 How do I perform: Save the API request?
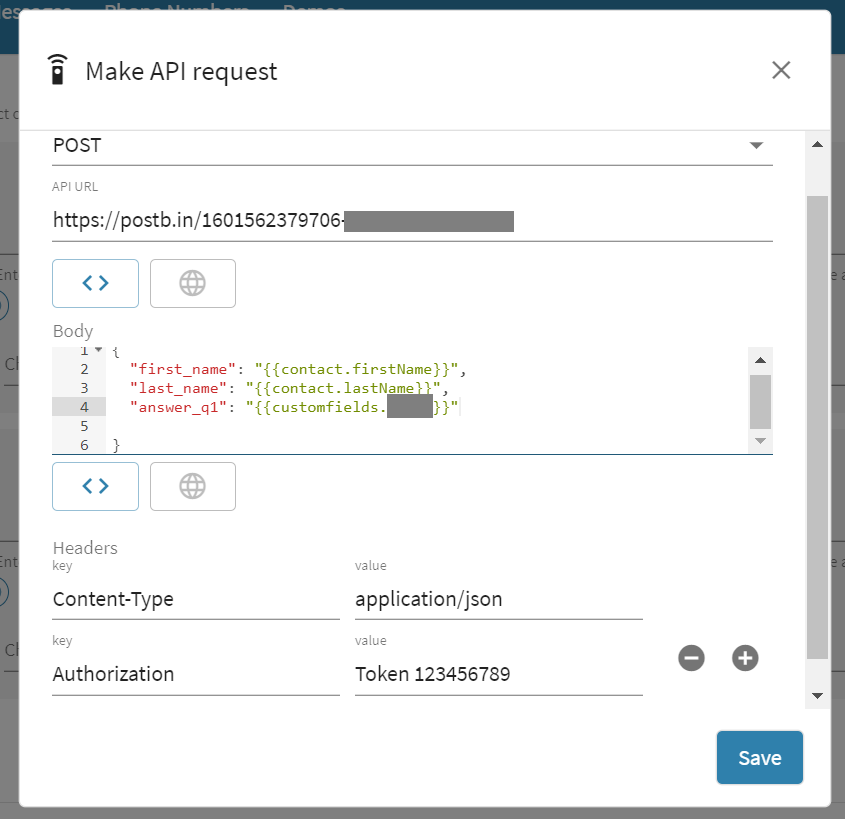(x=759, y=758)
